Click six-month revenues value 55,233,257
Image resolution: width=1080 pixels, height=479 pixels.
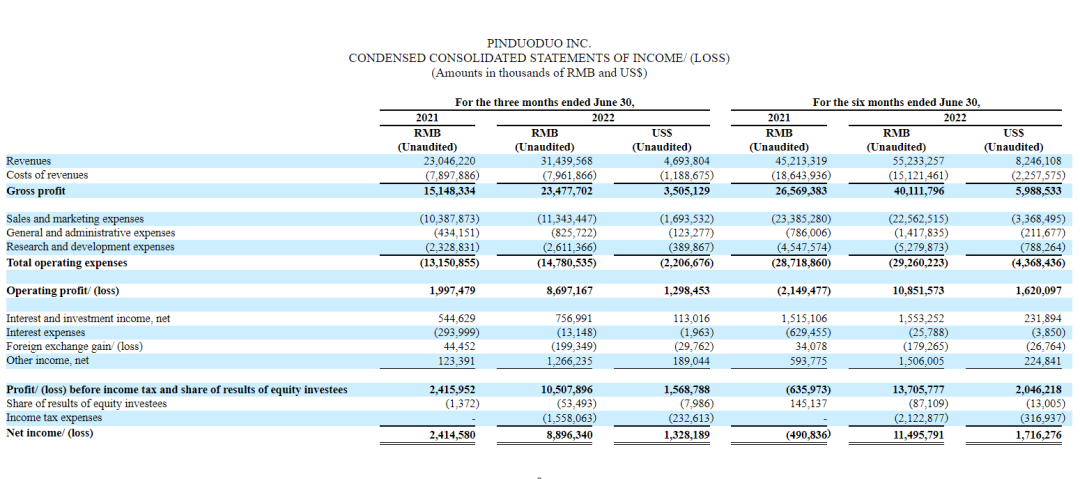point(920,161)
